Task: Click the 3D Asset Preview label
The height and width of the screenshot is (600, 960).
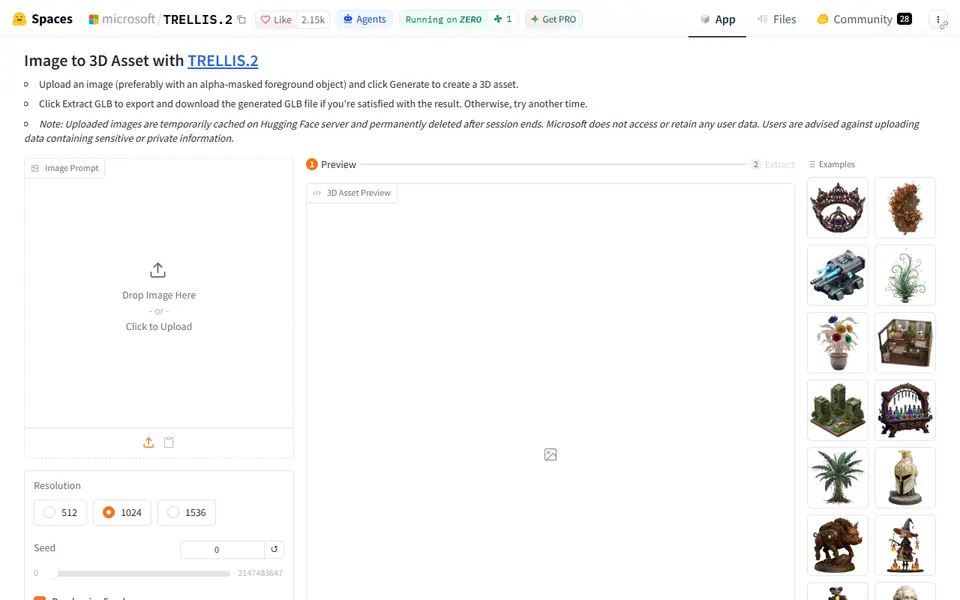Action: (352, 193)
